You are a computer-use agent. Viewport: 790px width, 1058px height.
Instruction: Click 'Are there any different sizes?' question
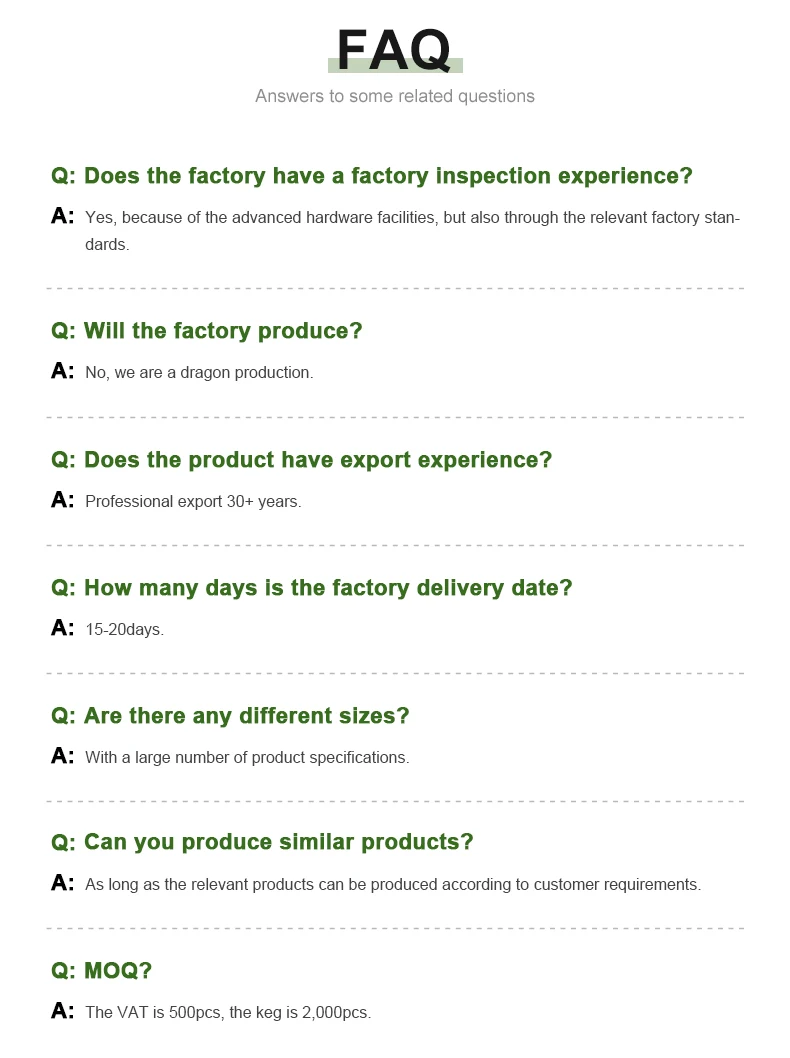[x=231, y=716]
